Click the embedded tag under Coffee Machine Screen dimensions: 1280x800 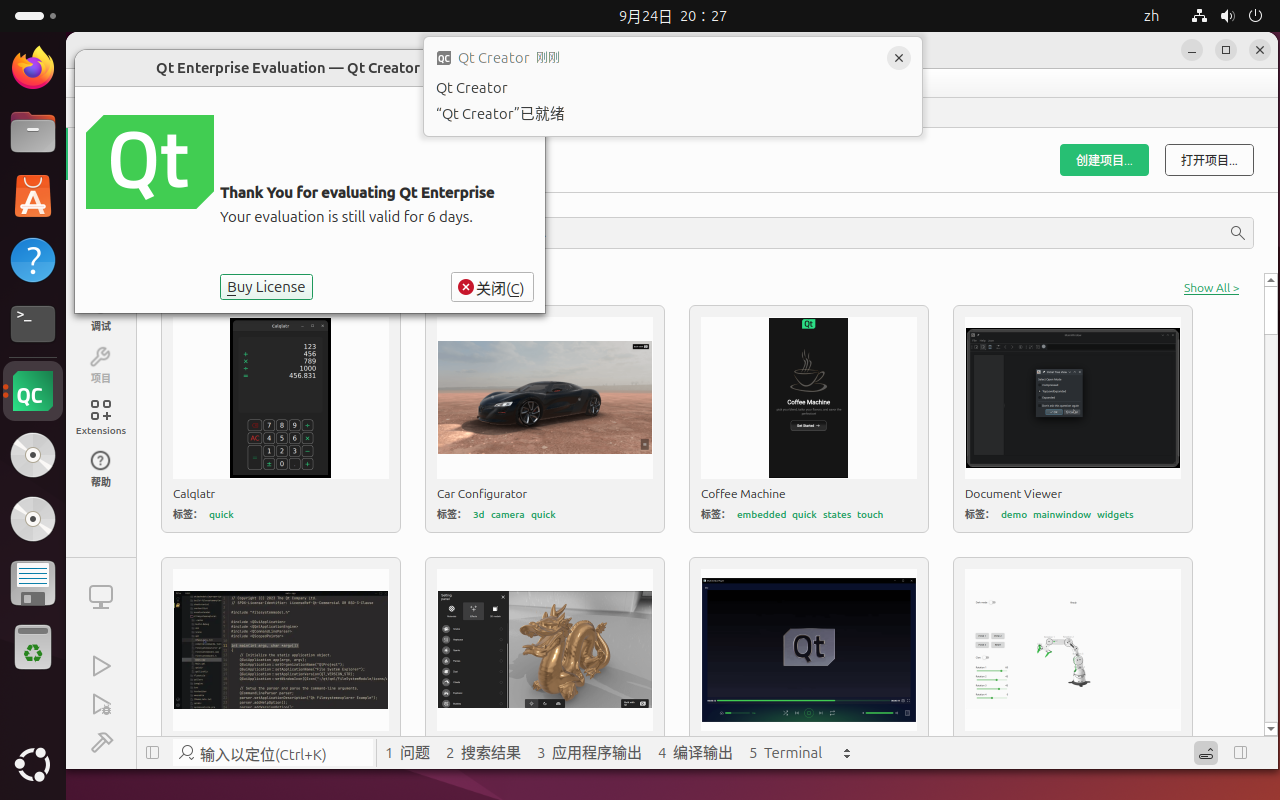(761, 515)
